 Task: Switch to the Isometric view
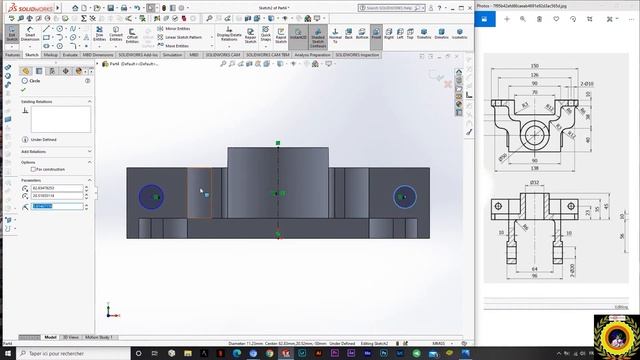(460, 34)
